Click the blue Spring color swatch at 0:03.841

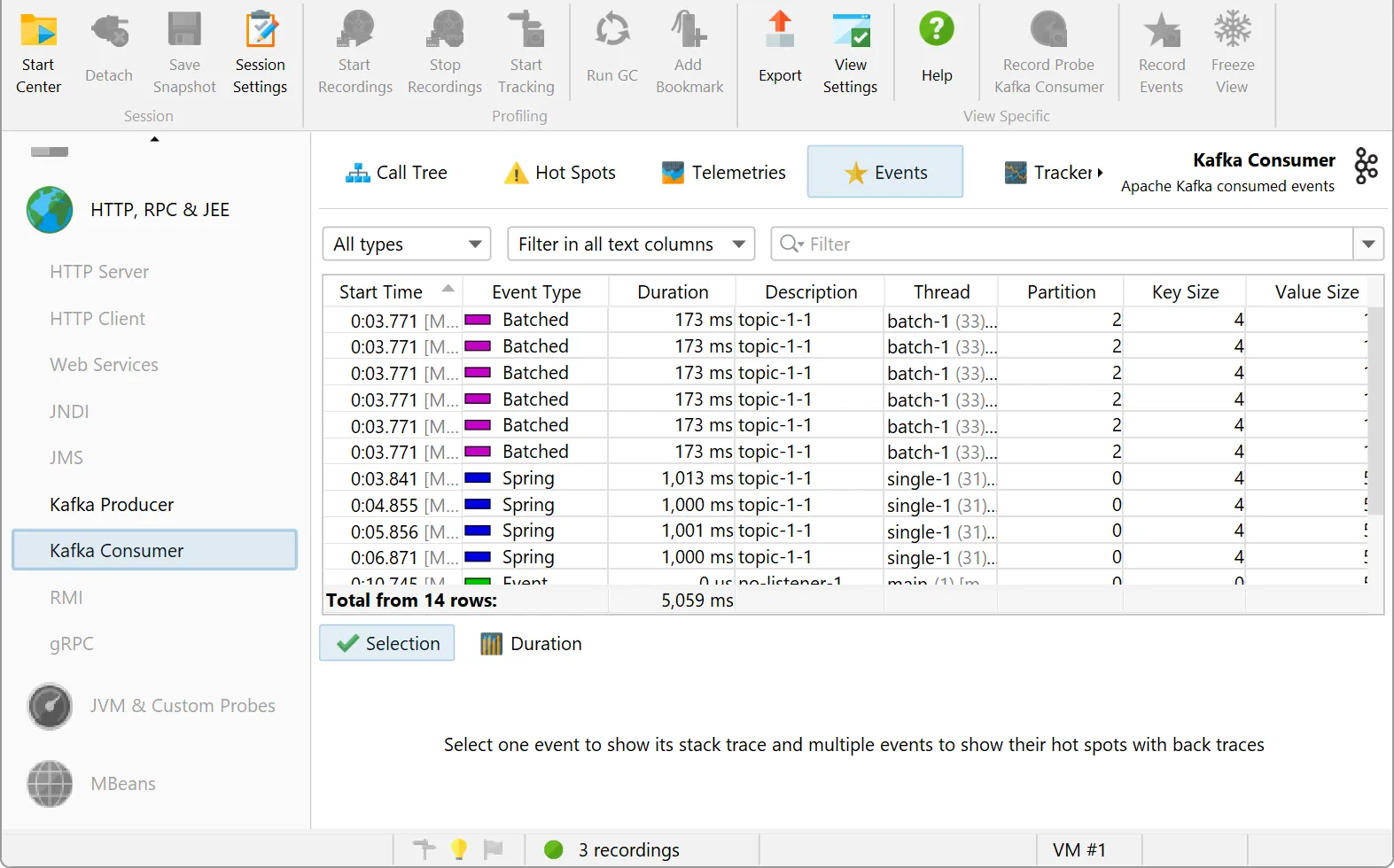[478, 478]
